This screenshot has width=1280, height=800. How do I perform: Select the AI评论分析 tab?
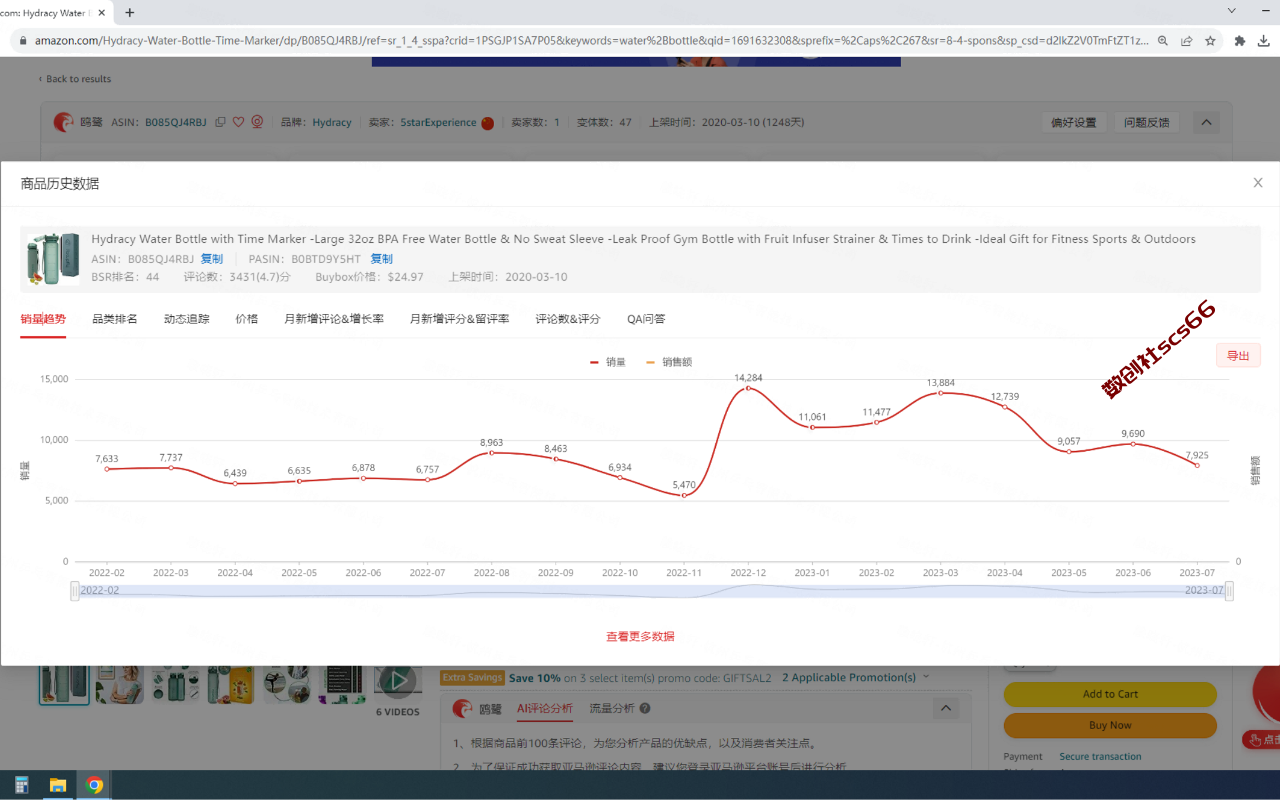pyautogui.click(x=545, y=708)
